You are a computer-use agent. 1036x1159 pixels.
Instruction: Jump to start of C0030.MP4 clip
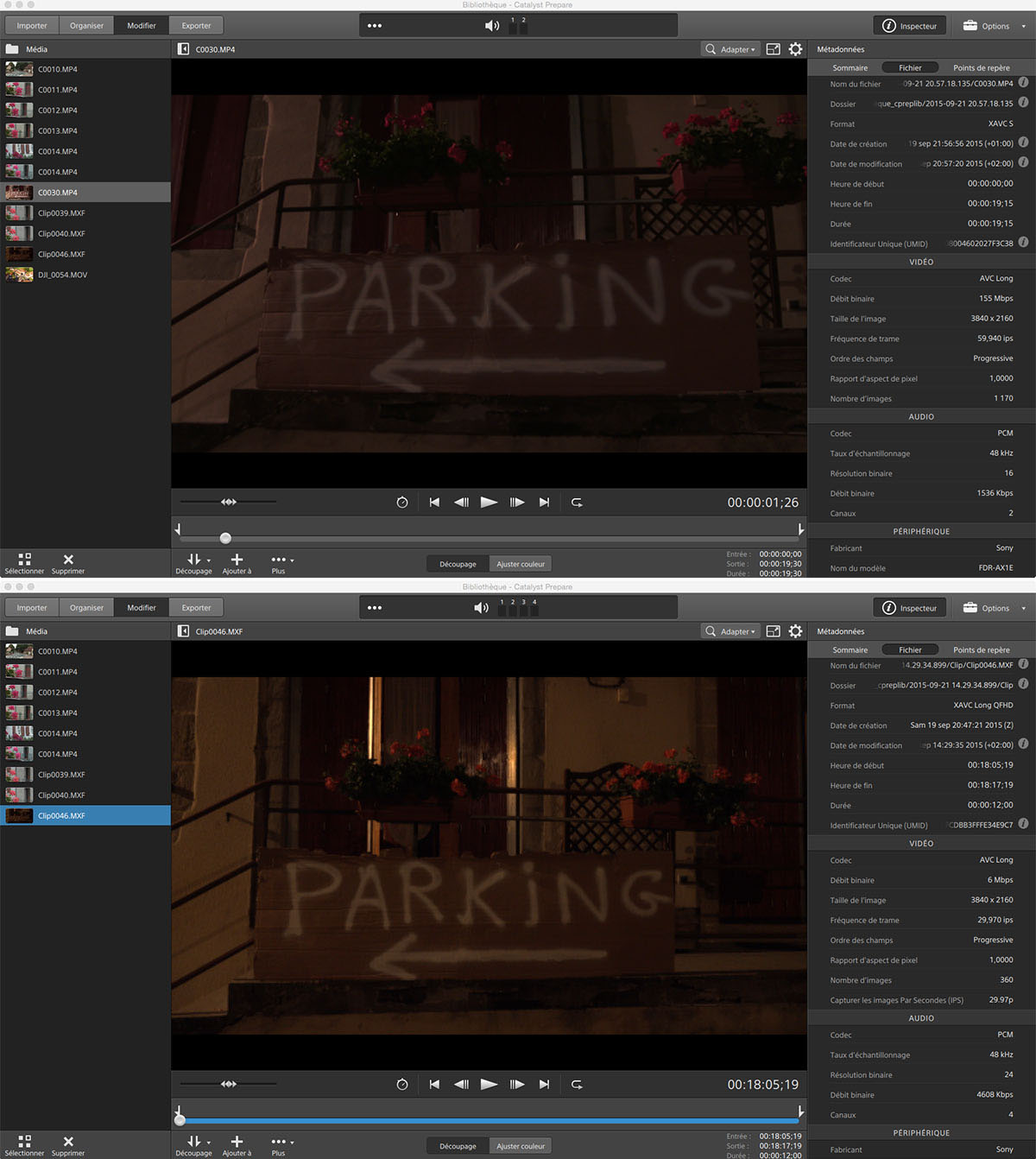(434, 502)
